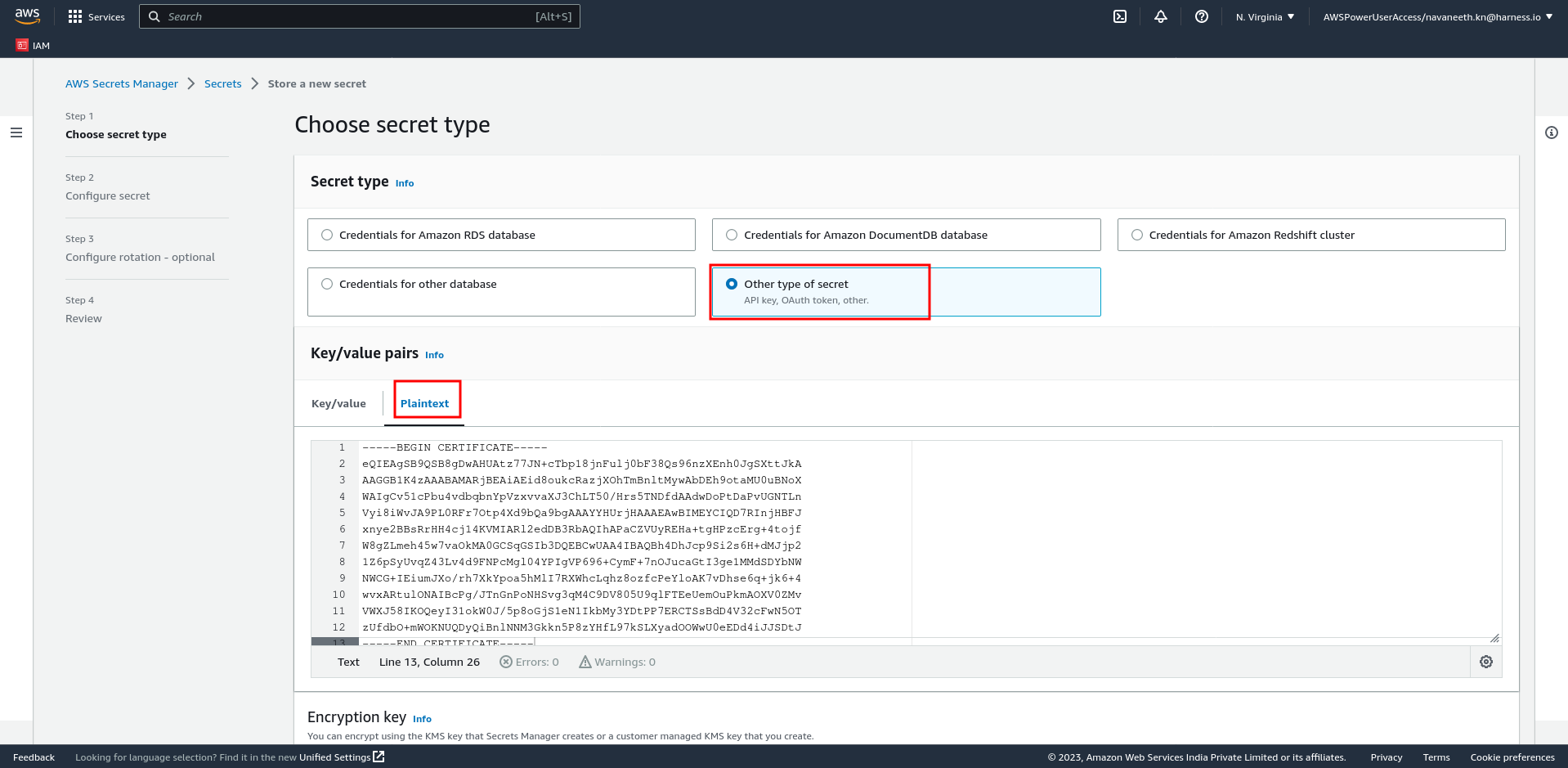Navigate to the Secrets breadcrumb link
Viewport: 1568px width, 768px height.
coord(222,83)
